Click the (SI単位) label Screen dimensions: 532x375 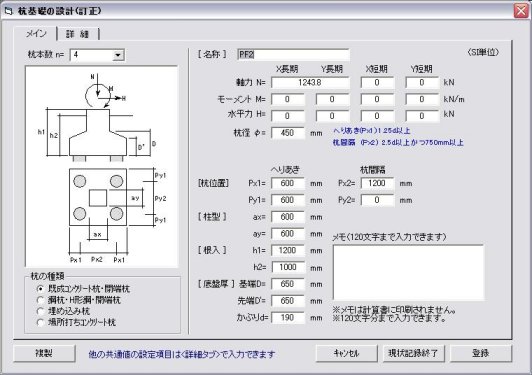(483, 52)
